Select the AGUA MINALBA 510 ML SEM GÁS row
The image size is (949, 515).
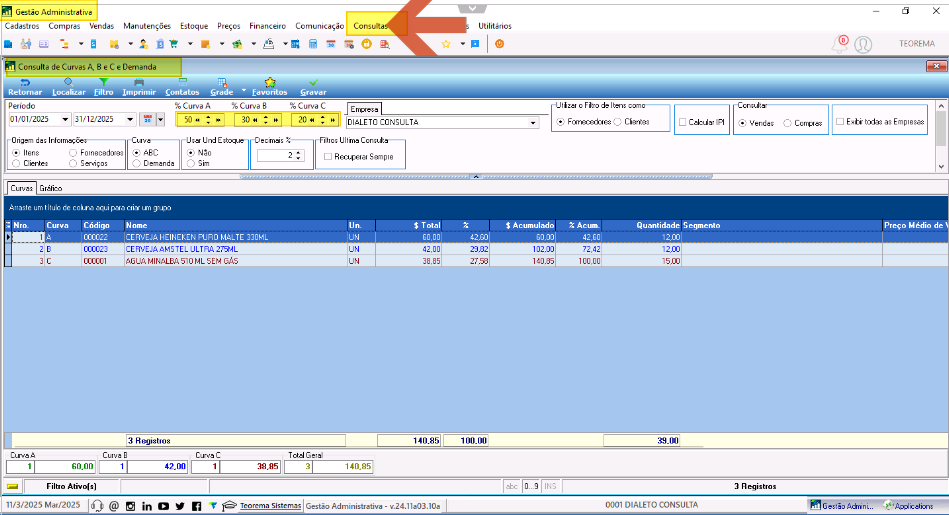pos(476,261)
